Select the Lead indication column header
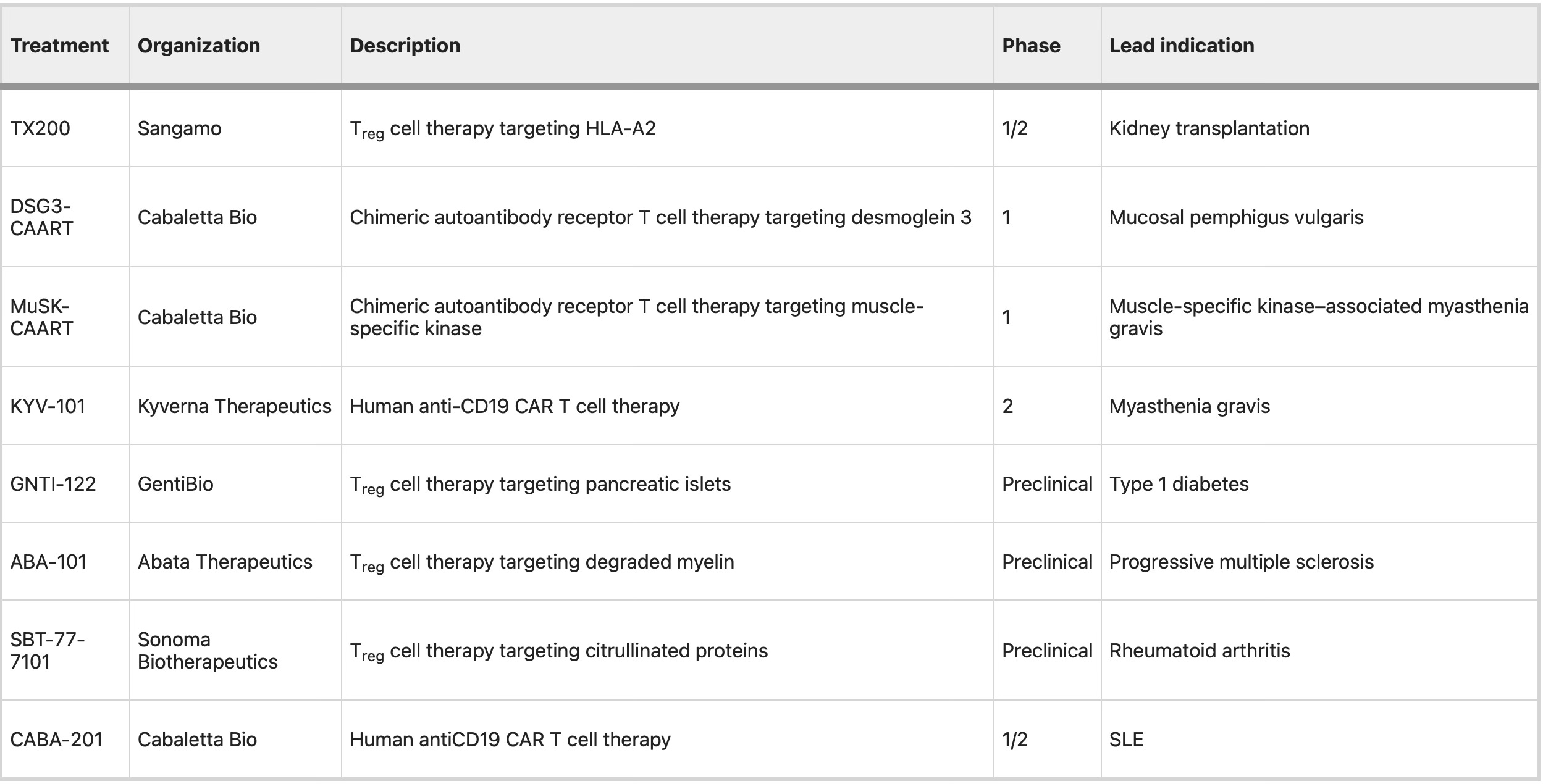Image resolution: width=1543 pixels, height=784 pixels. point(1182,46)
